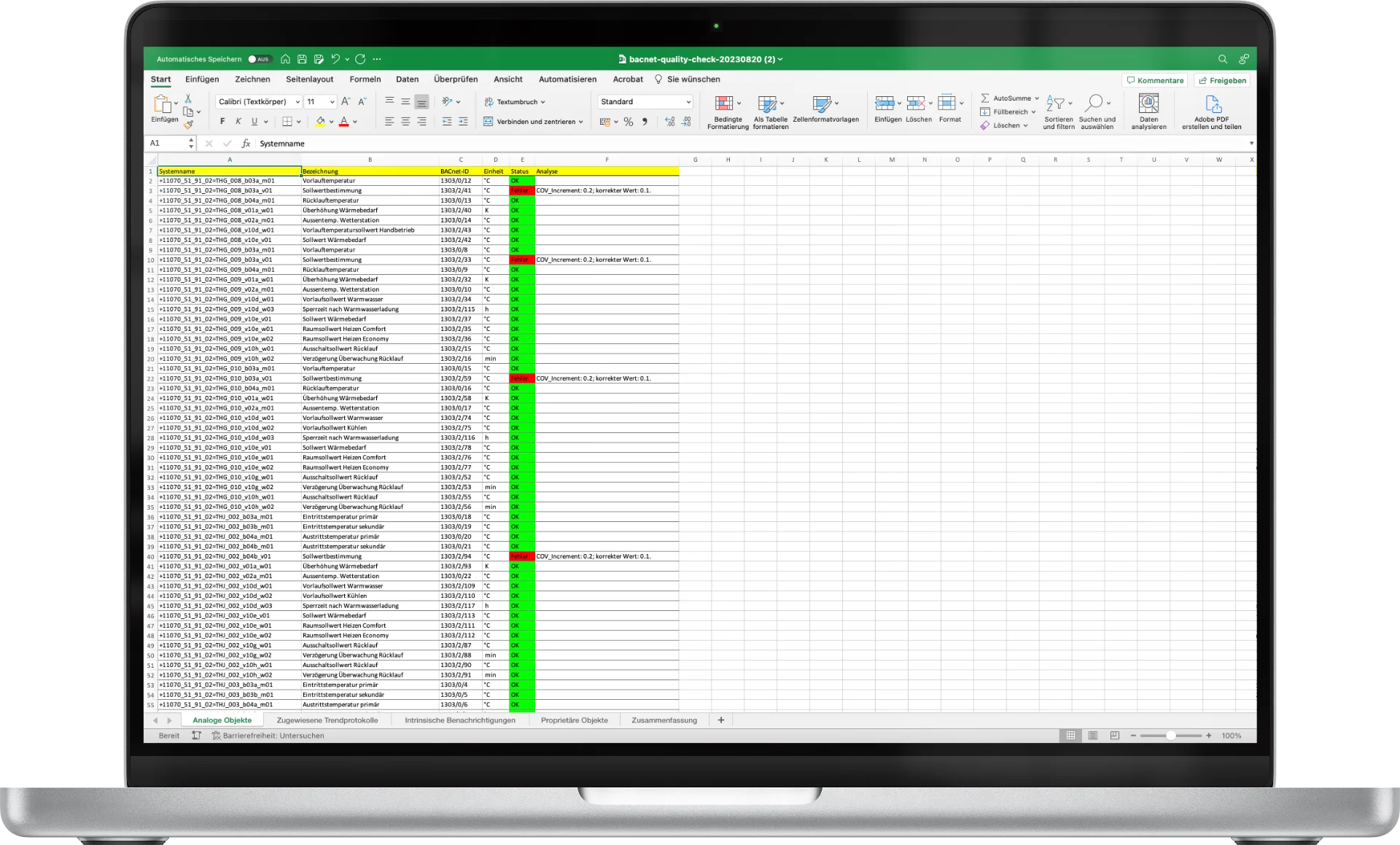
Task: Open the more options ellipsis in title bar
Action: click(x=377, y=59)
